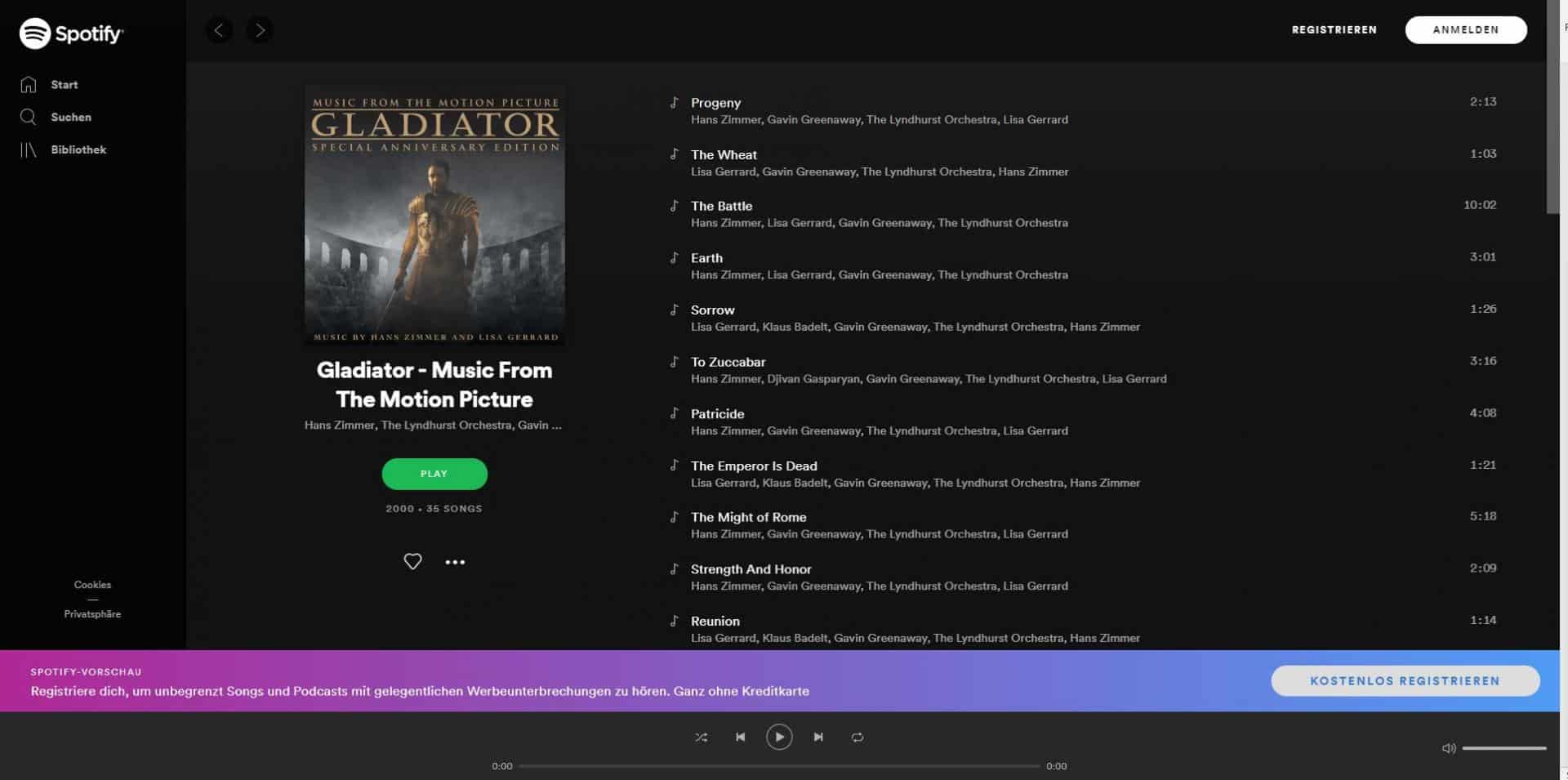
Task: Click the note icon beside To Zuccabar
Action: pyautogui.click(x=674, y=361)
